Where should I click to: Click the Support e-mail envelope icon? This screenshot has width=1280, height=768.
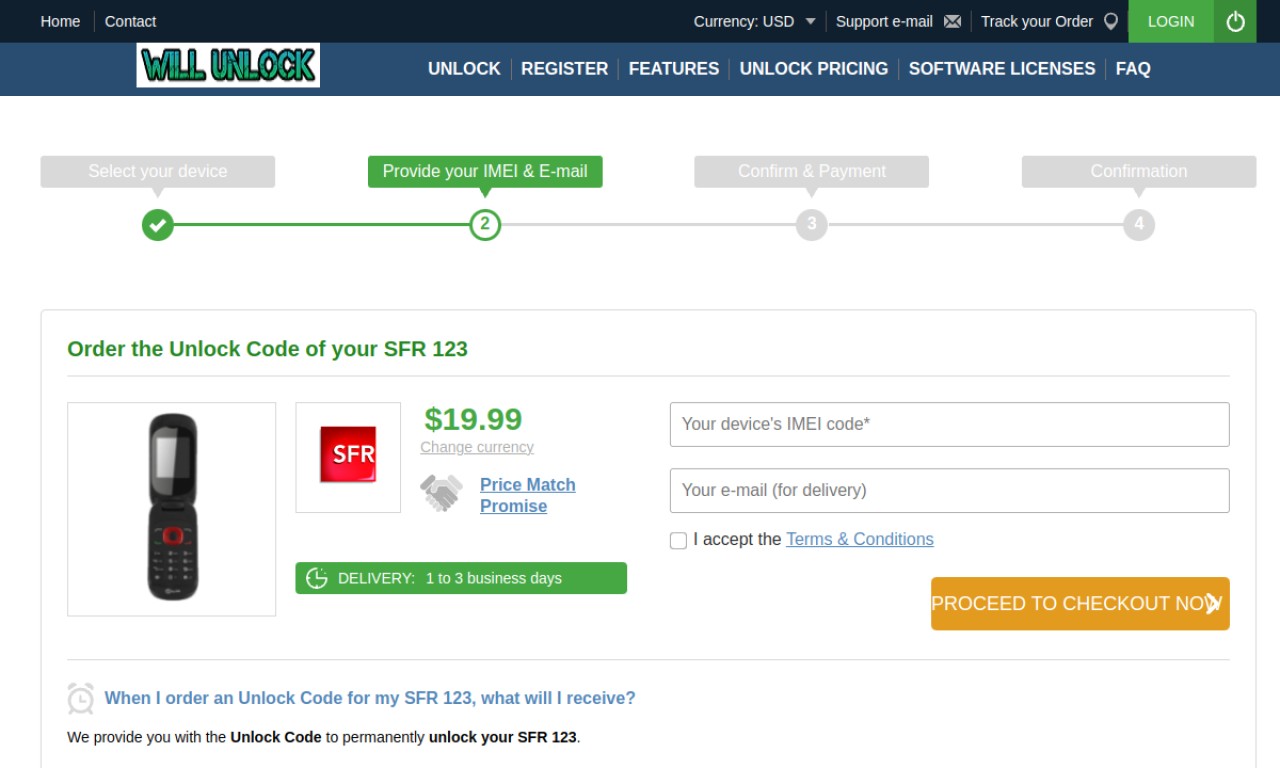pyautogui.click(x=952, y=21)
